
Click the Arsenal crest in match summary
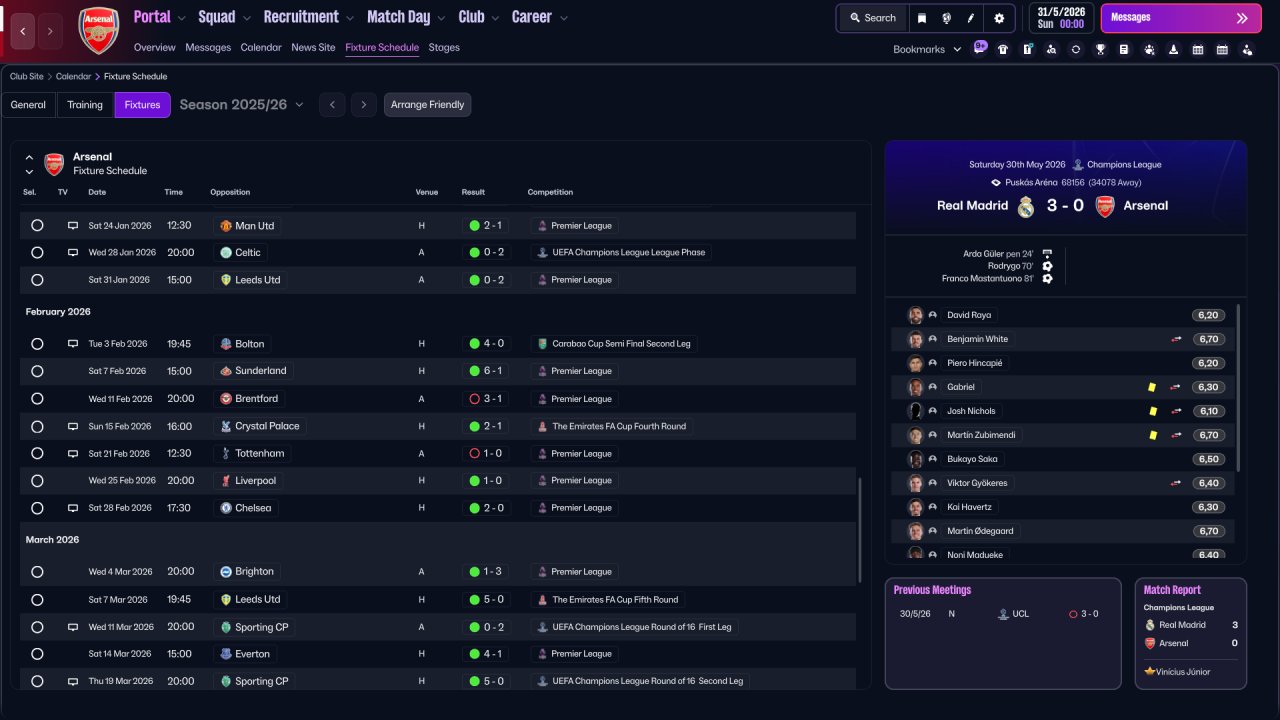1105,206
